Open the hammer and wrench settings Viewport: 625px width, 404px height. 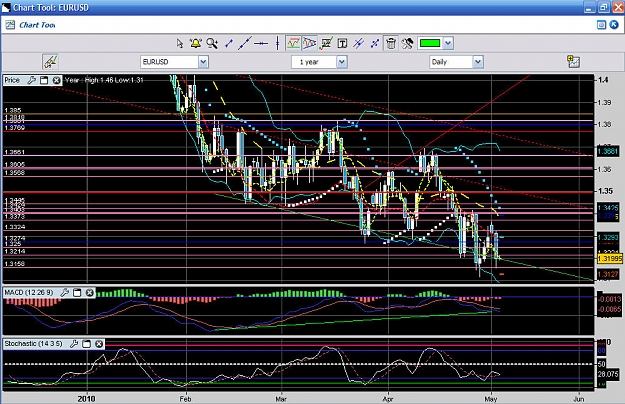click(407, 43)
